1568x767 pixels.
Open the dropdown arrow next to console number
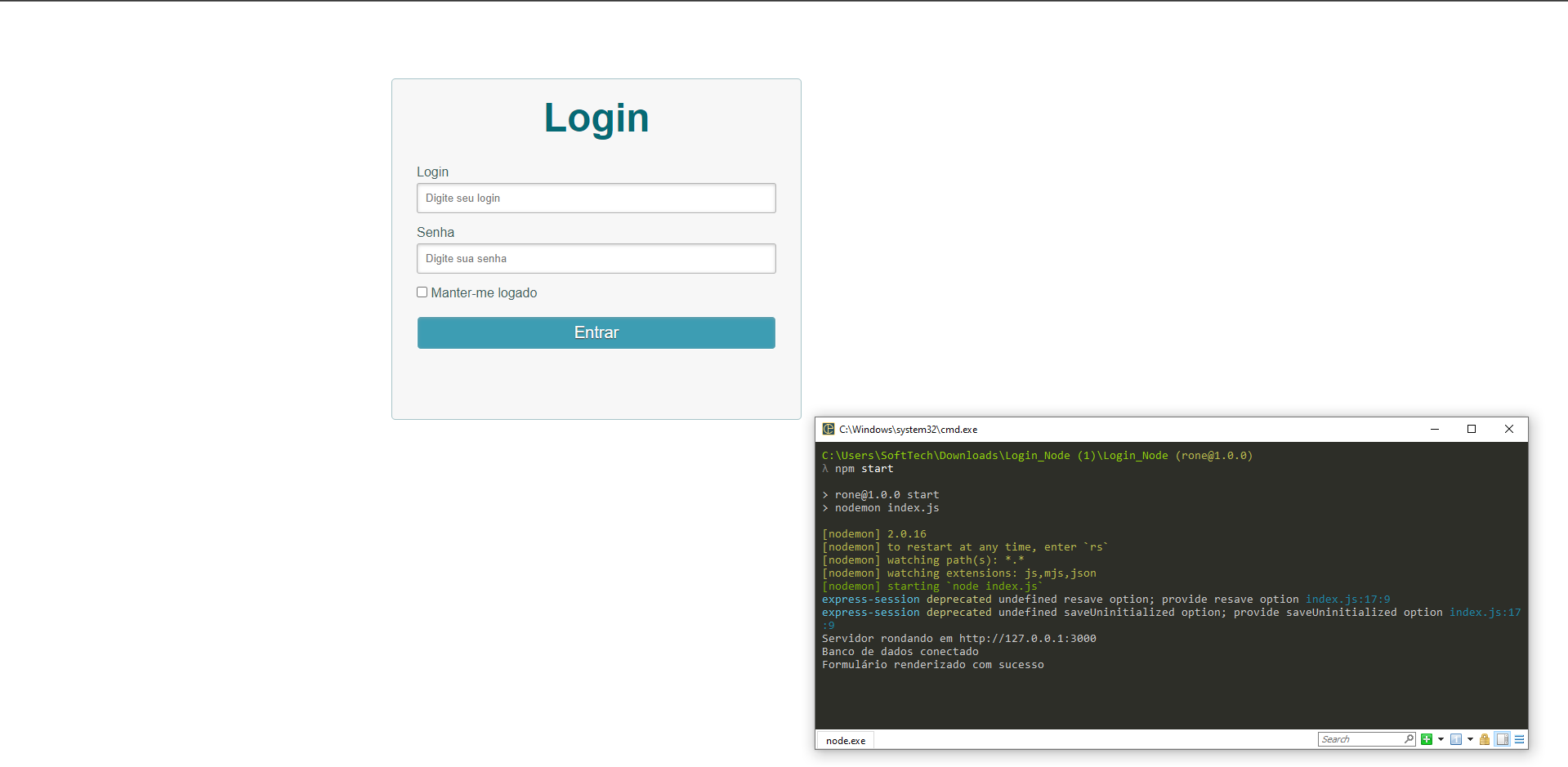[x=1470, y=739]
